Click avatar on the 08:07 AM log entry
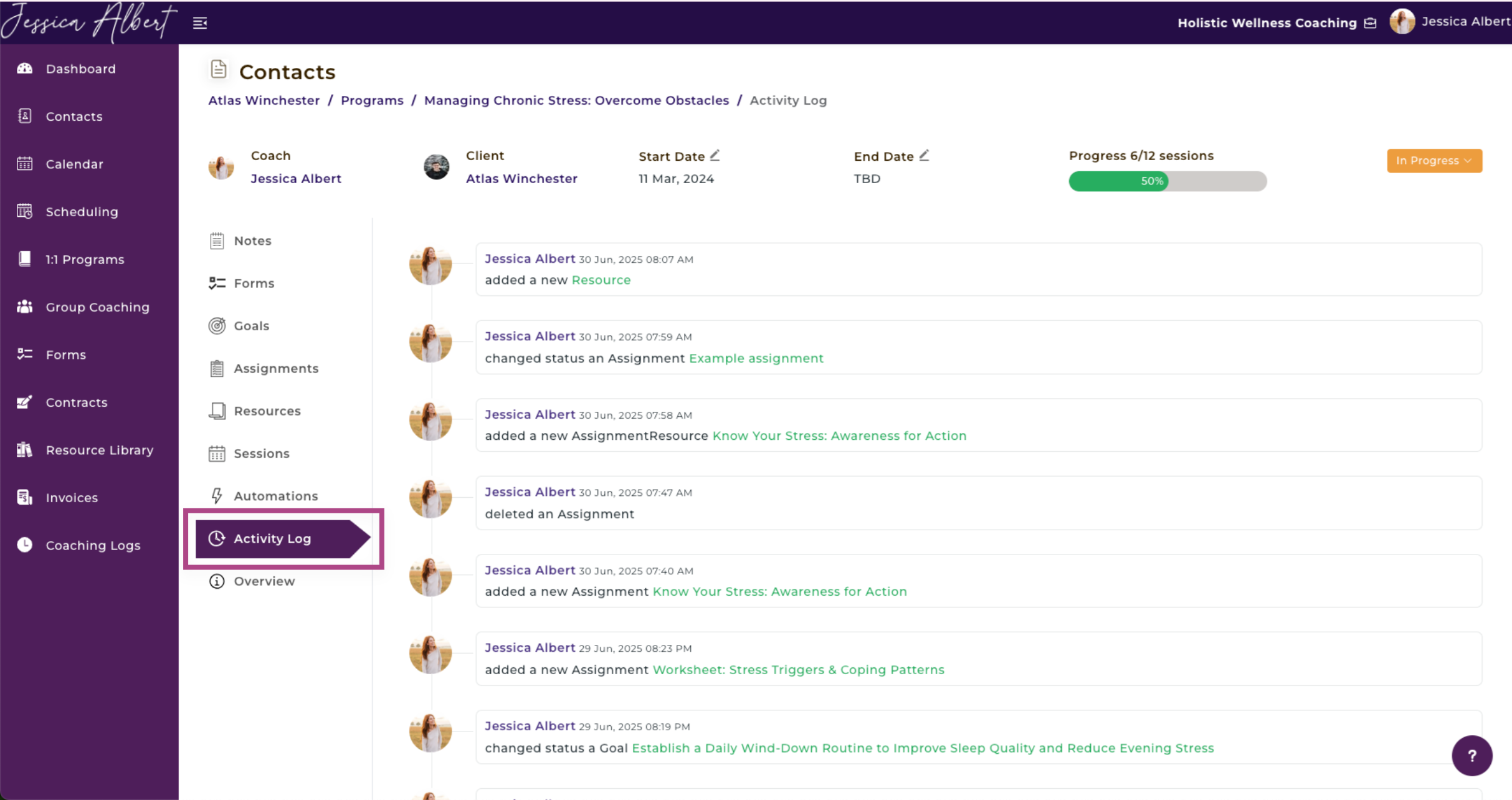 click(x=430, y=265)
